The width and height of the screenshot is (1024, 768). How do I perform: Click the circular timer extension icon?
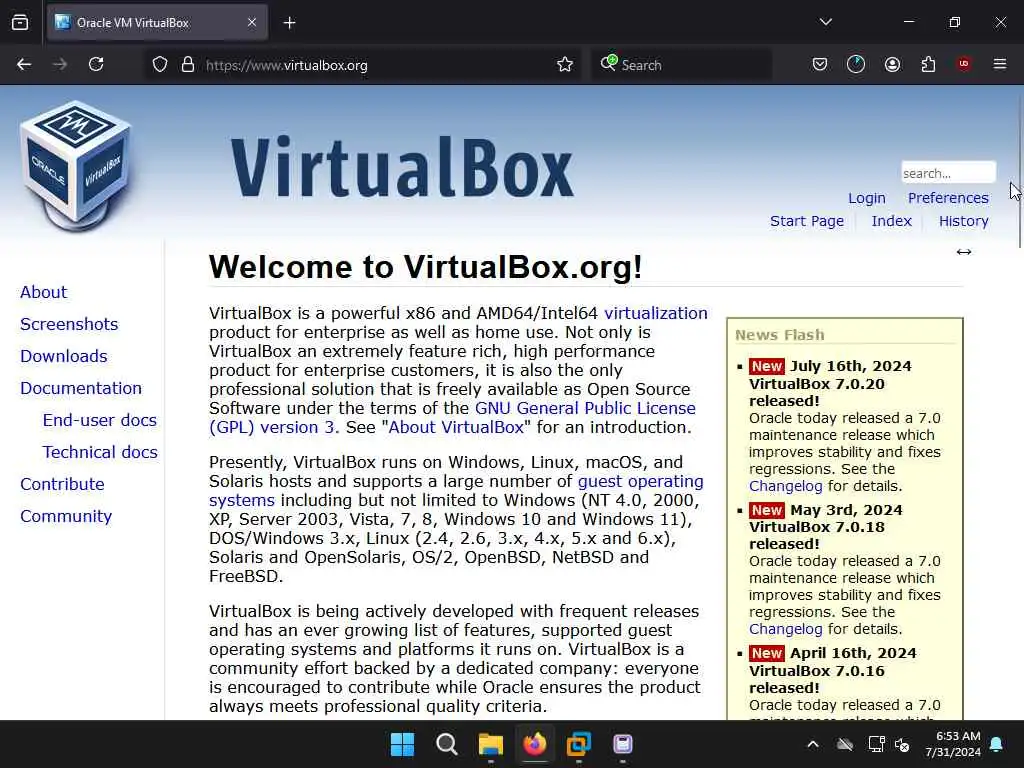coord(856,64)
